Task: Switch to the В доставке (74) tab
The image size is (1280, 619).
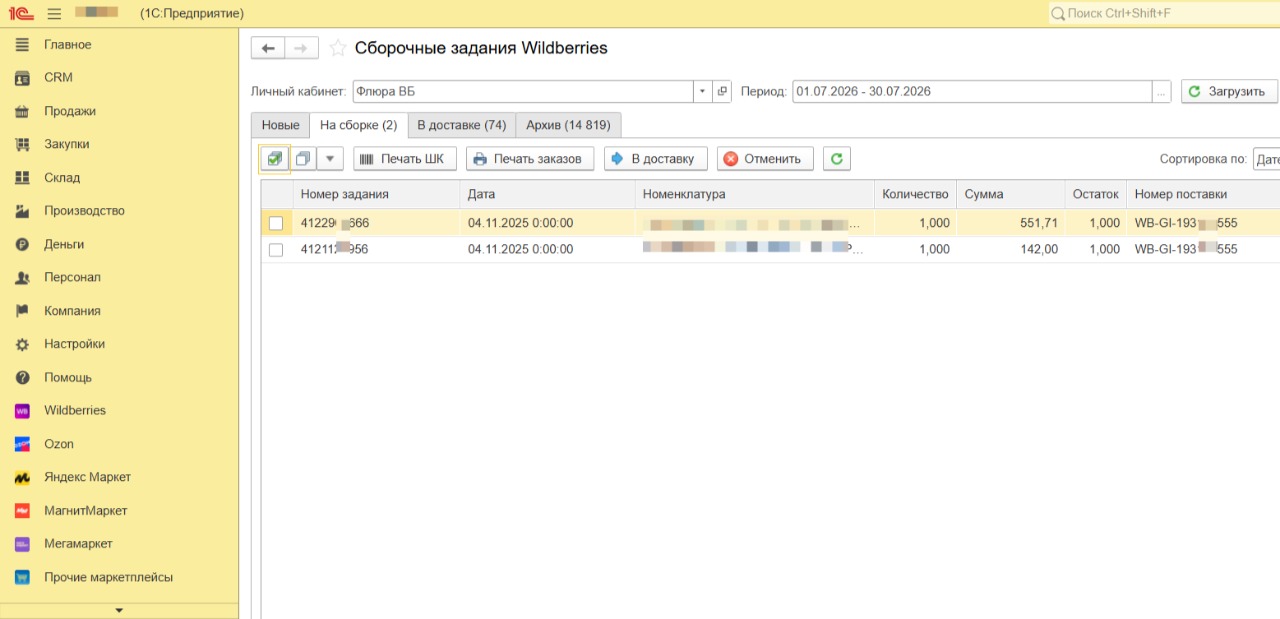Action: [462, 125]
